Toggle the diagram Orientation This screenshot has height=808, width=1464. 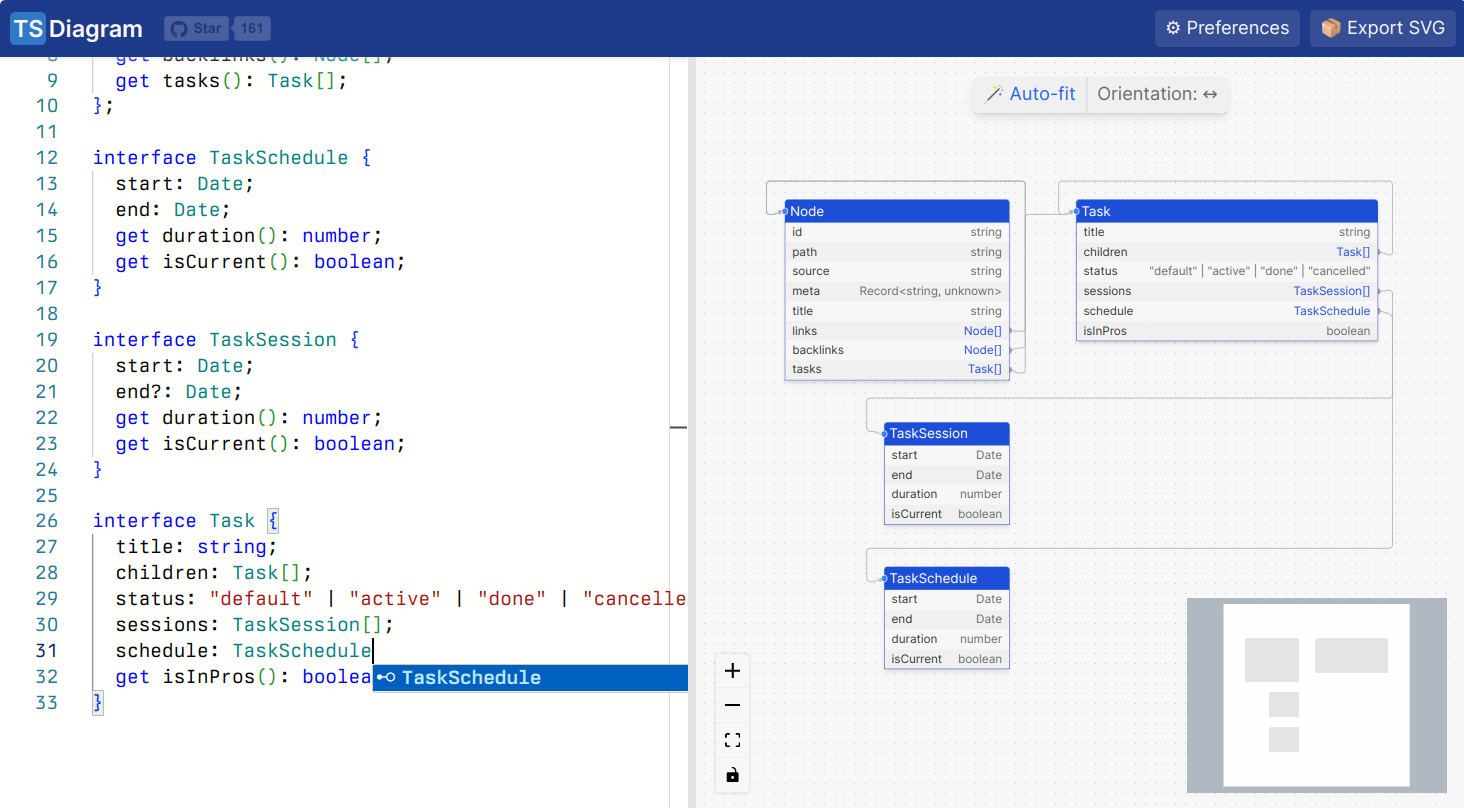pos(1157,94)
